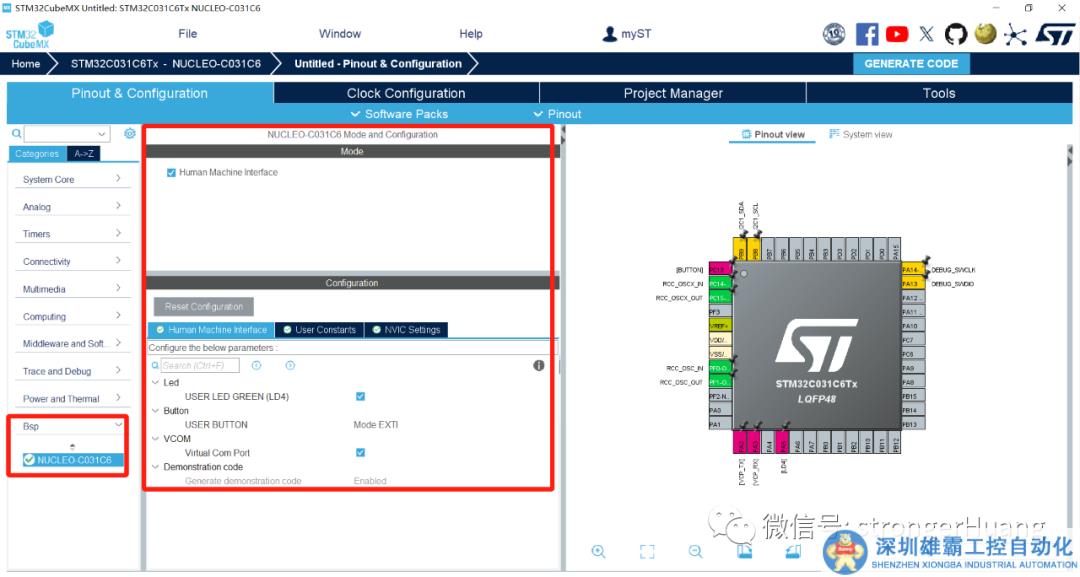Switch to Clock Configuration tab

406,93
